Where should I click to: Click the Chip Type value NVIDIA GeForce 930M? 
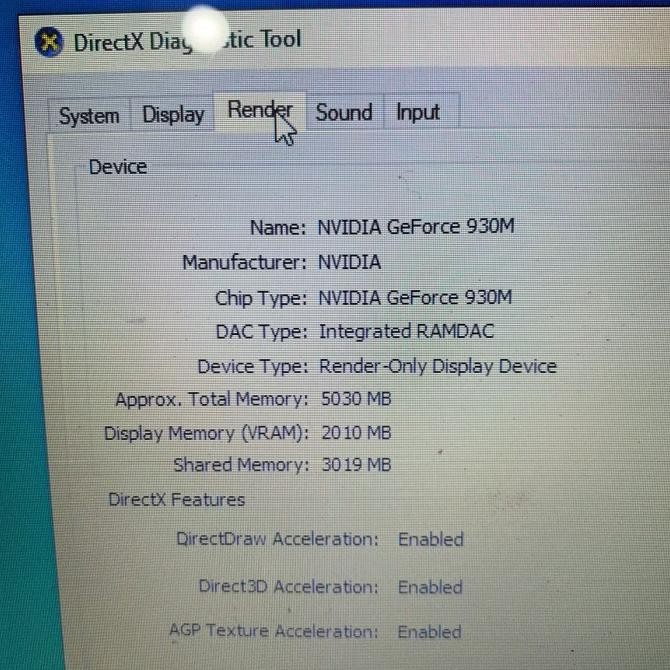415,297
